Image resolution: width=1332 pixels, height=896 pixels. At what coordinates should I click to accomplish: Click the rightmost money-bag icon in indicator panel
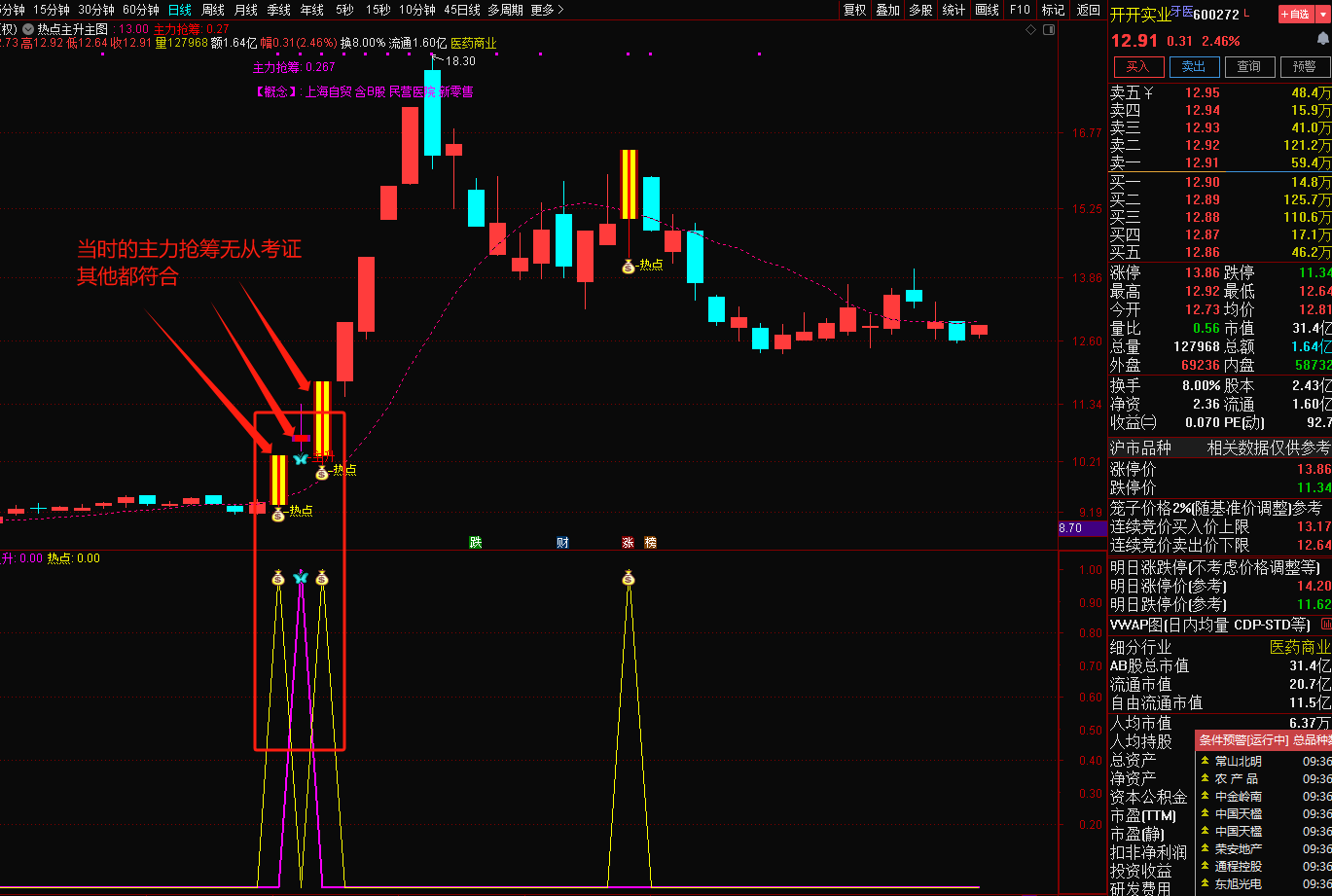point(629,578)
